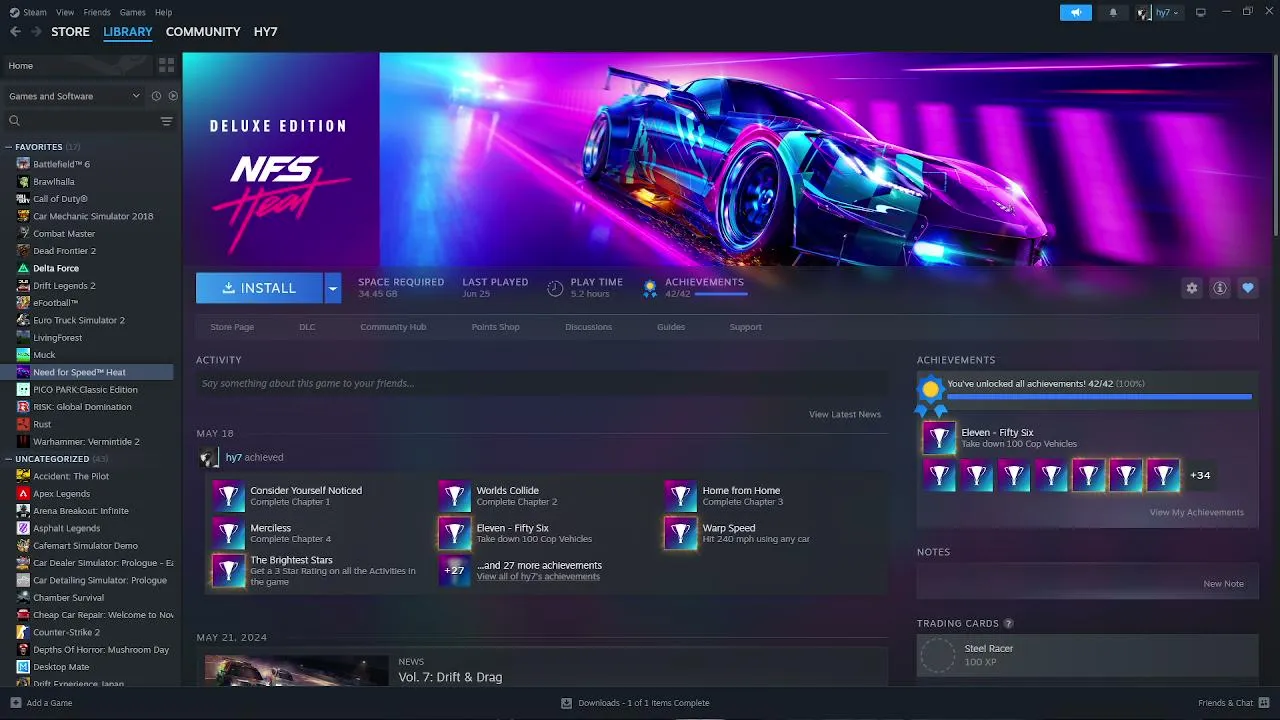Open the Games and Software filter dropdown
The width and height of the screenshot is (1280, 720).
[75, 96]
